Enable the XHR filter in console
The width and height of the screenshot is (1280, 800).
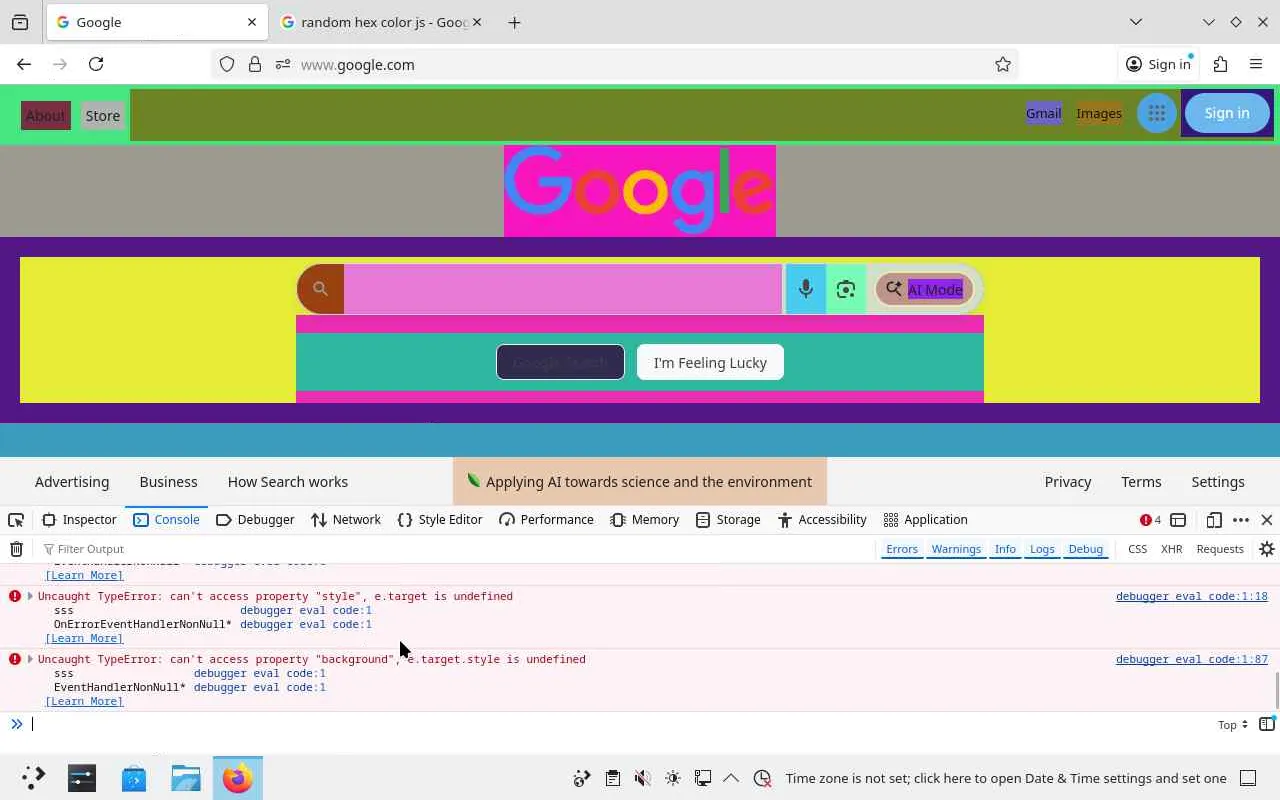1171,549
